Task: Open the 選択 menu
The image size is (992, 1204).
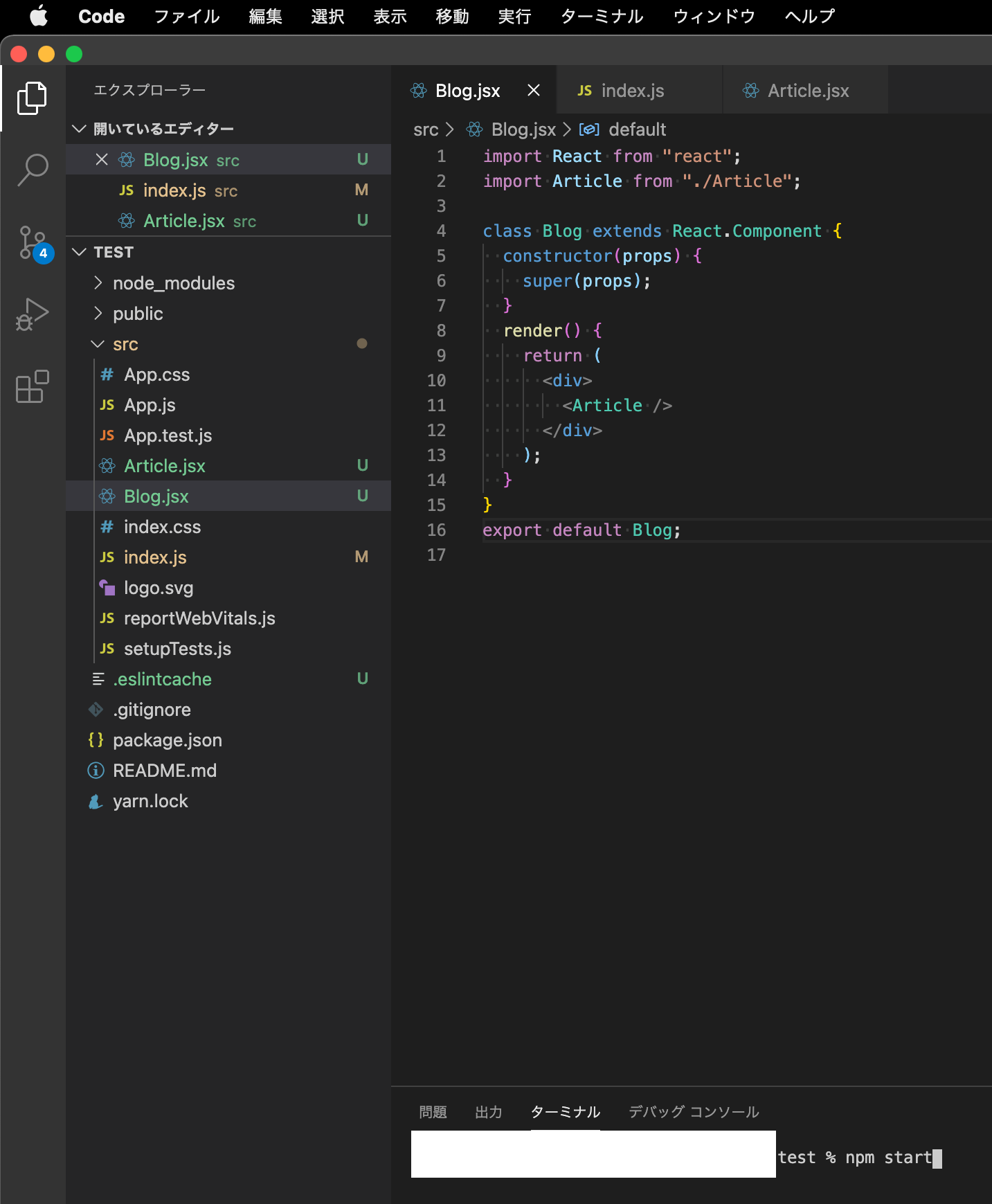Action: click(328, 16)
